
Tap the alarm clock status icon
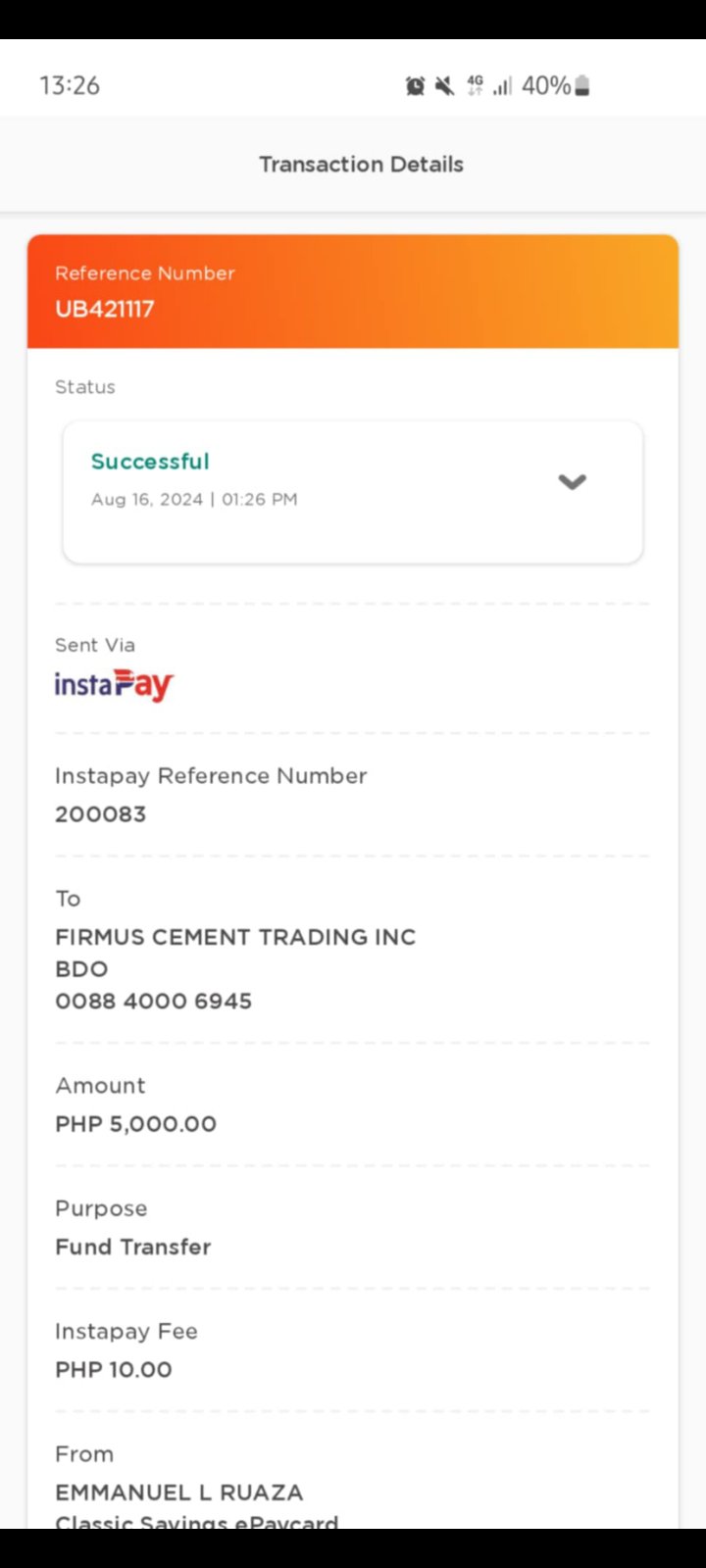pyautogui.click(x=416, y=86)
